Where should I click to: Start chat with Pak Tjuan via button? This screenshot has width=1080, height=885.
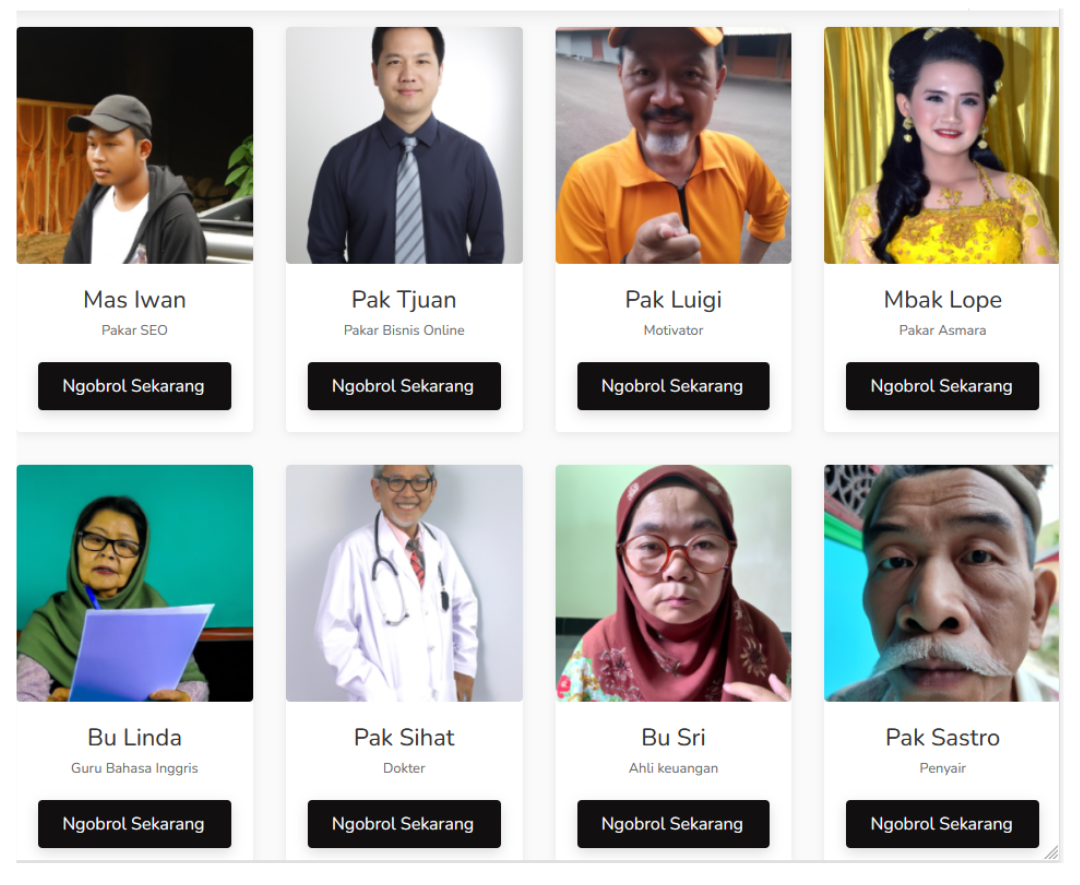(x=404, y=386)
